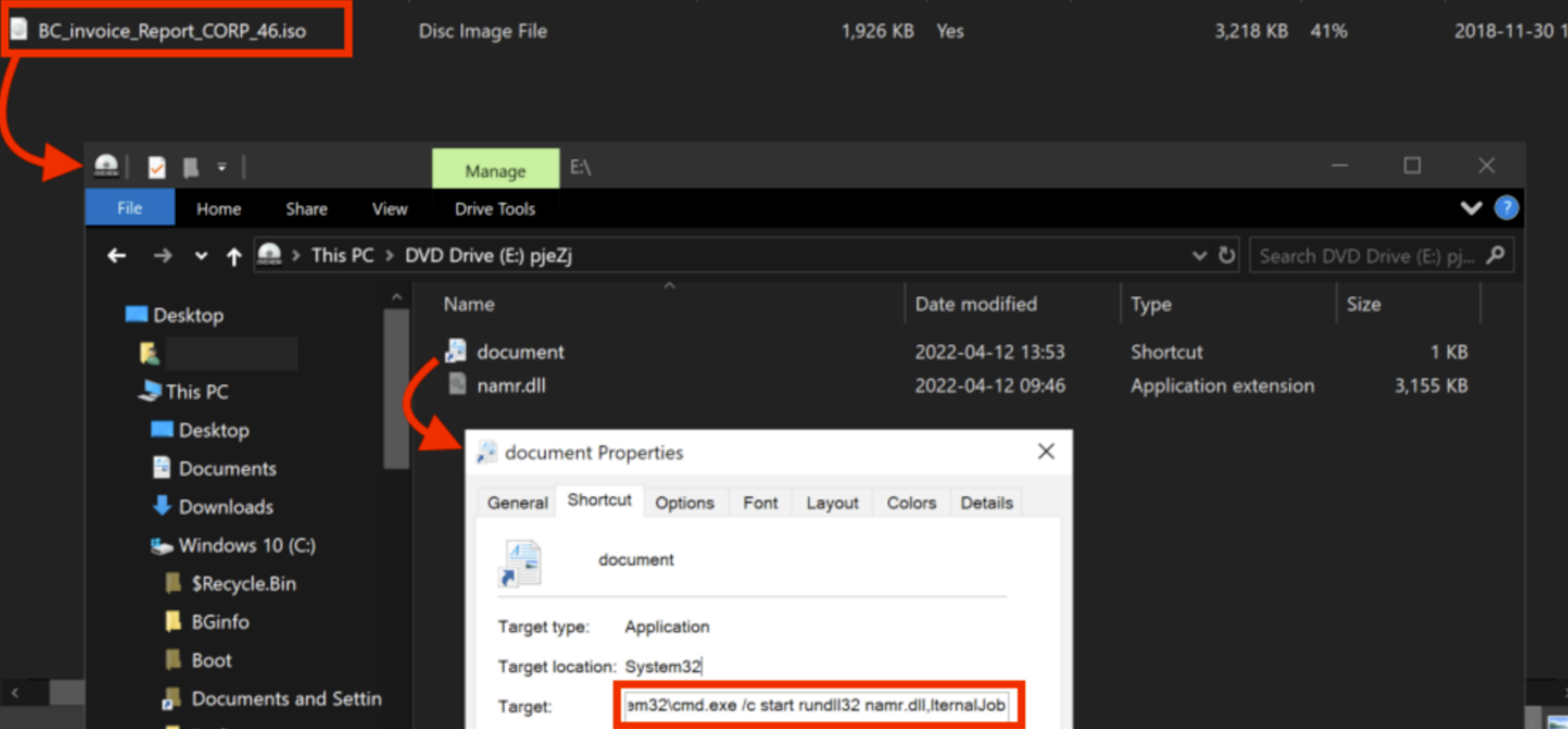Open the File menu
Image resolution: width=1568 pixels, height=729 pixels.
[x=130, y=208]
